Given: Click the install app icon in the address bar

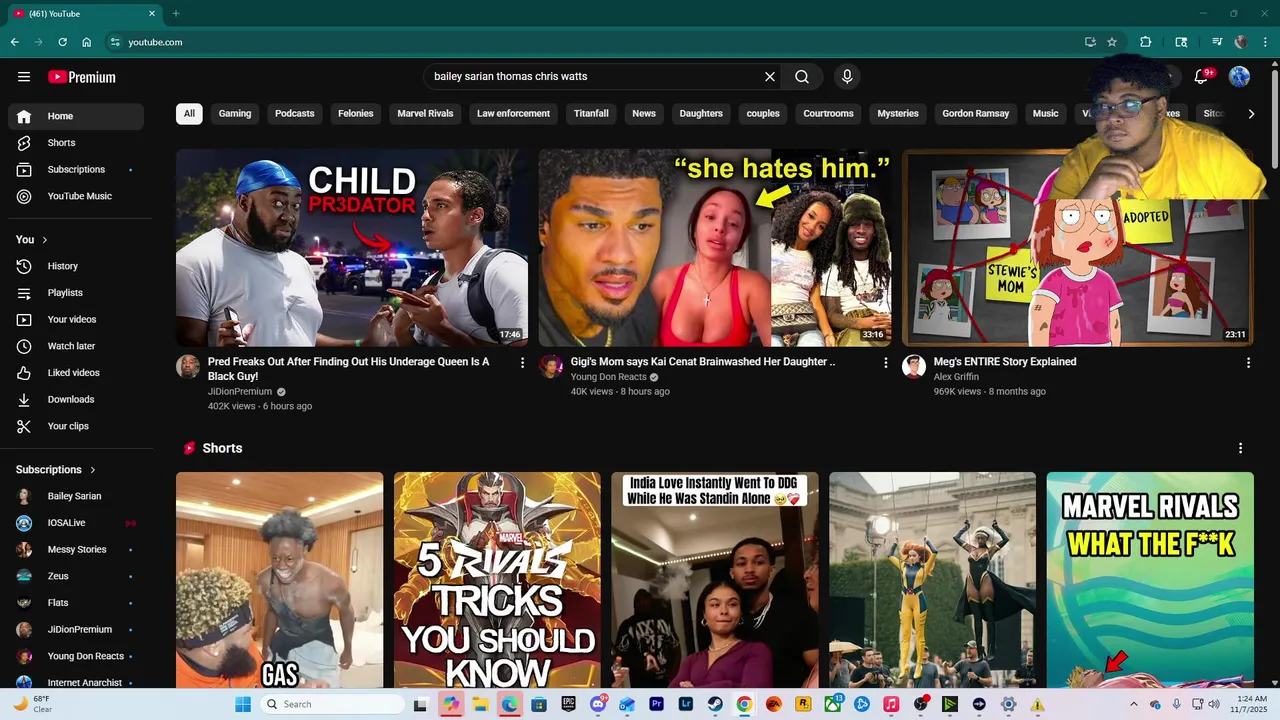Looking at the screenshot, I should [x=1090, y=42].
